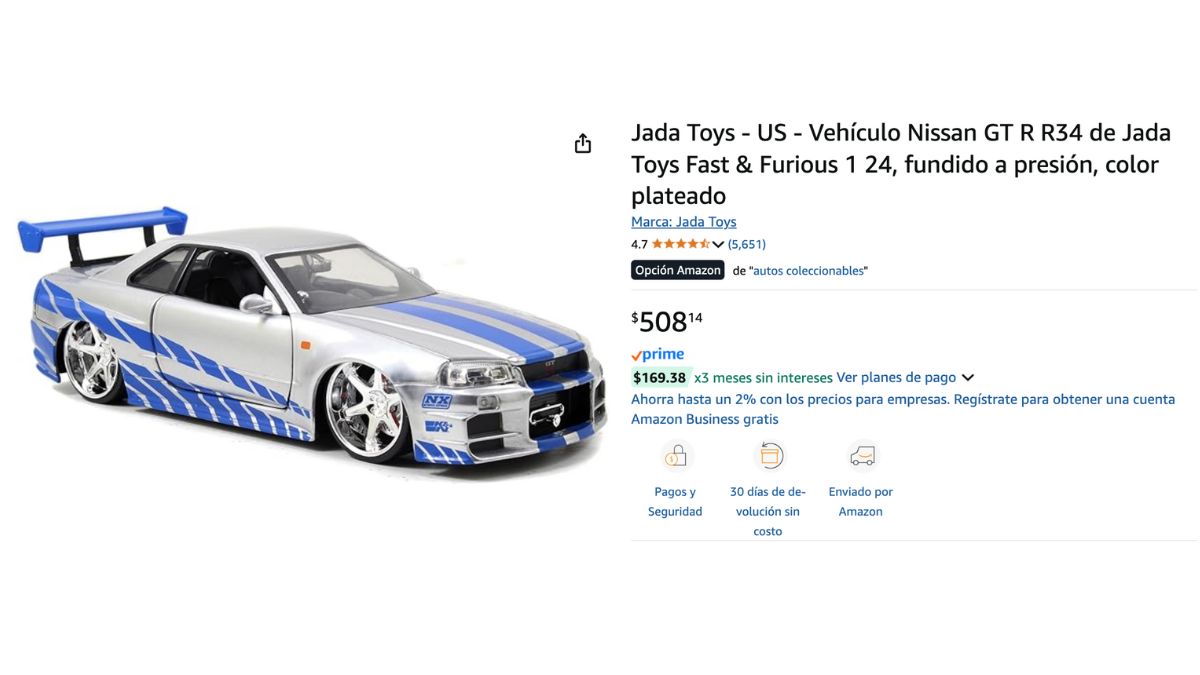Image resolution: width=1200 pixels, height=675 pixels.
Task: Click the Pagos y Seguridad text label
Action: [x=675, y=502]
